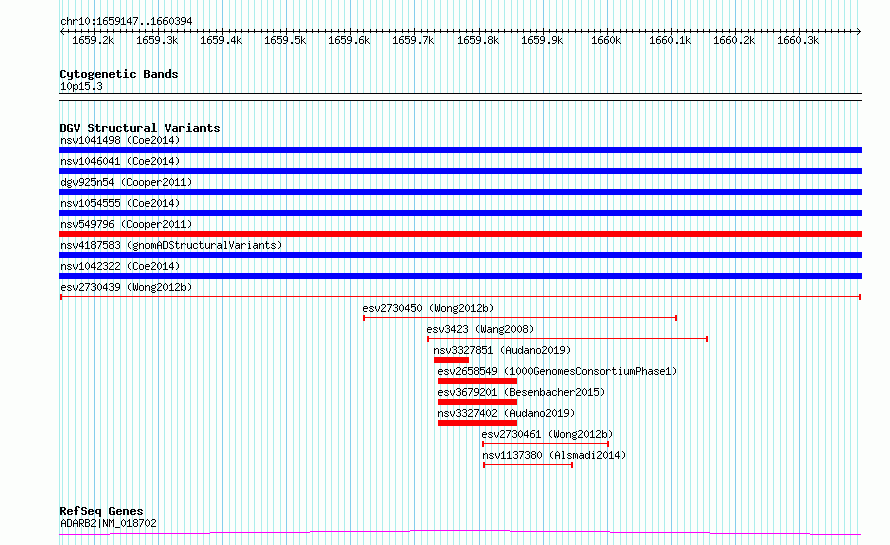The width and height of the screenshot is (890, 545).
Task: Click the 1659.5k ruler tick label
Action: 285,40
